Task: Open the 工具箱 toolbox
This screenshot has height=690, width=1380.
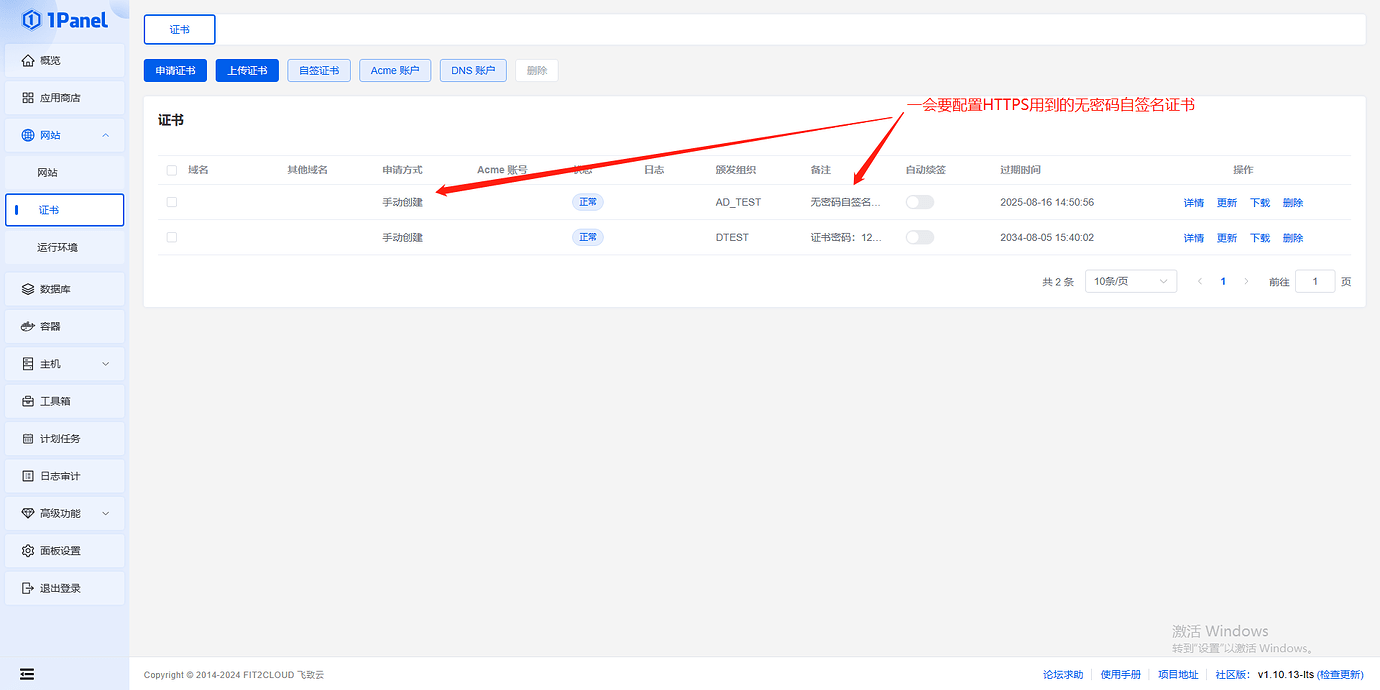Action: pyautogui.click(x=64, y=400)
